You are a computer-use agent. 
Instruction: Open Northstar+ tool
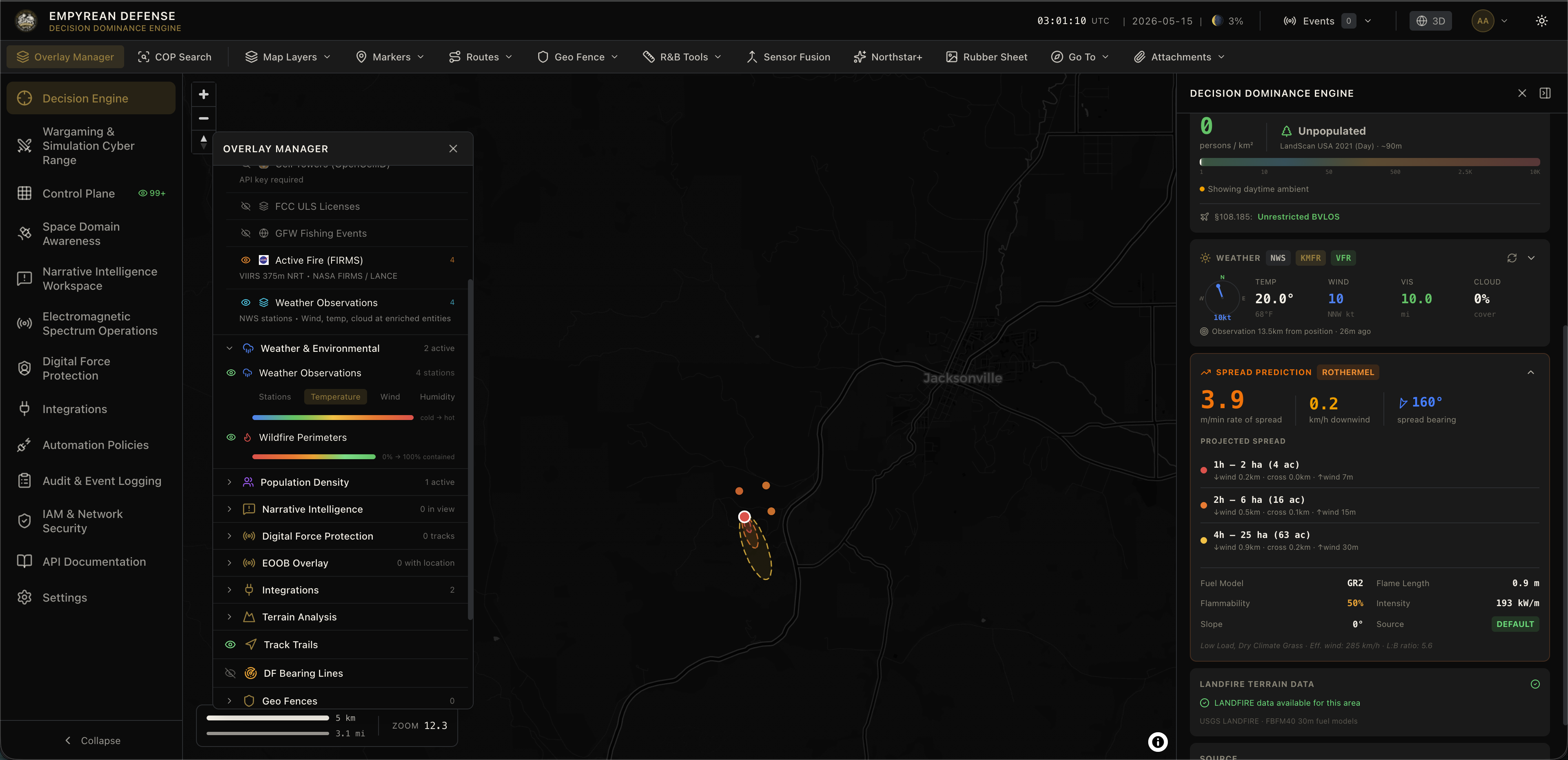(x=887, y=57)
